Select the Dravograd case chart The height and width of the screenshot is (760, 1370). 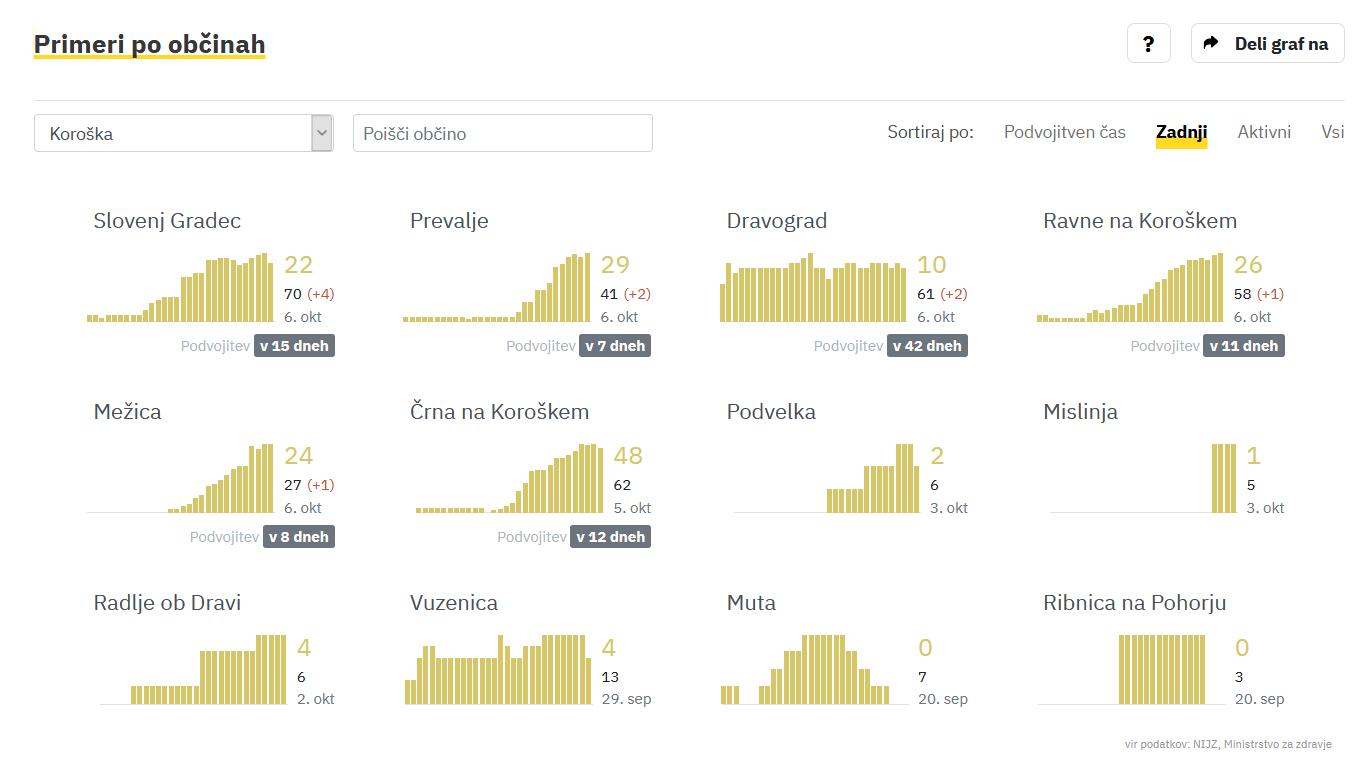click(x=814, y=291)
